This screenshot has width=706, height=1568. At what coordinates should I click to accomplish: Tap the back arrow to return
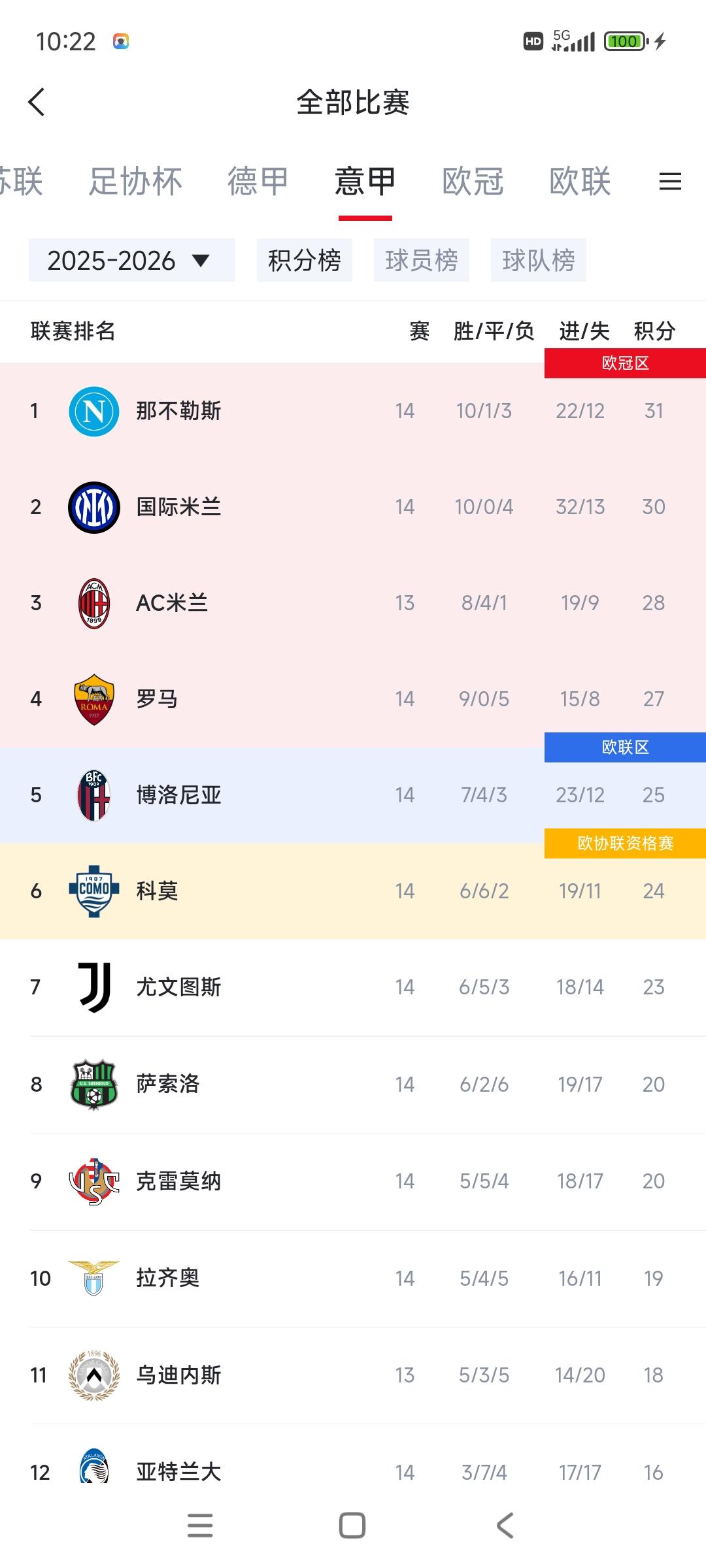click(37, 102)
